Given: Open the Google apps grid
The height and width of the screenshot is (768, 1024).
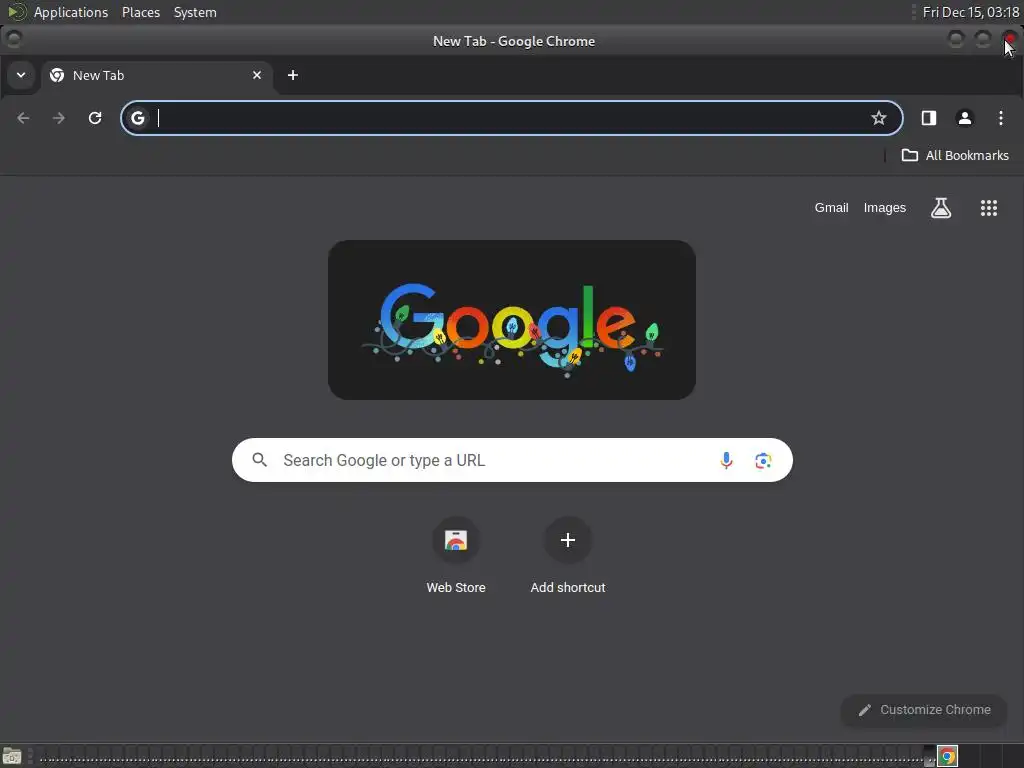Looking at the screenshot, I should (989, 208).
